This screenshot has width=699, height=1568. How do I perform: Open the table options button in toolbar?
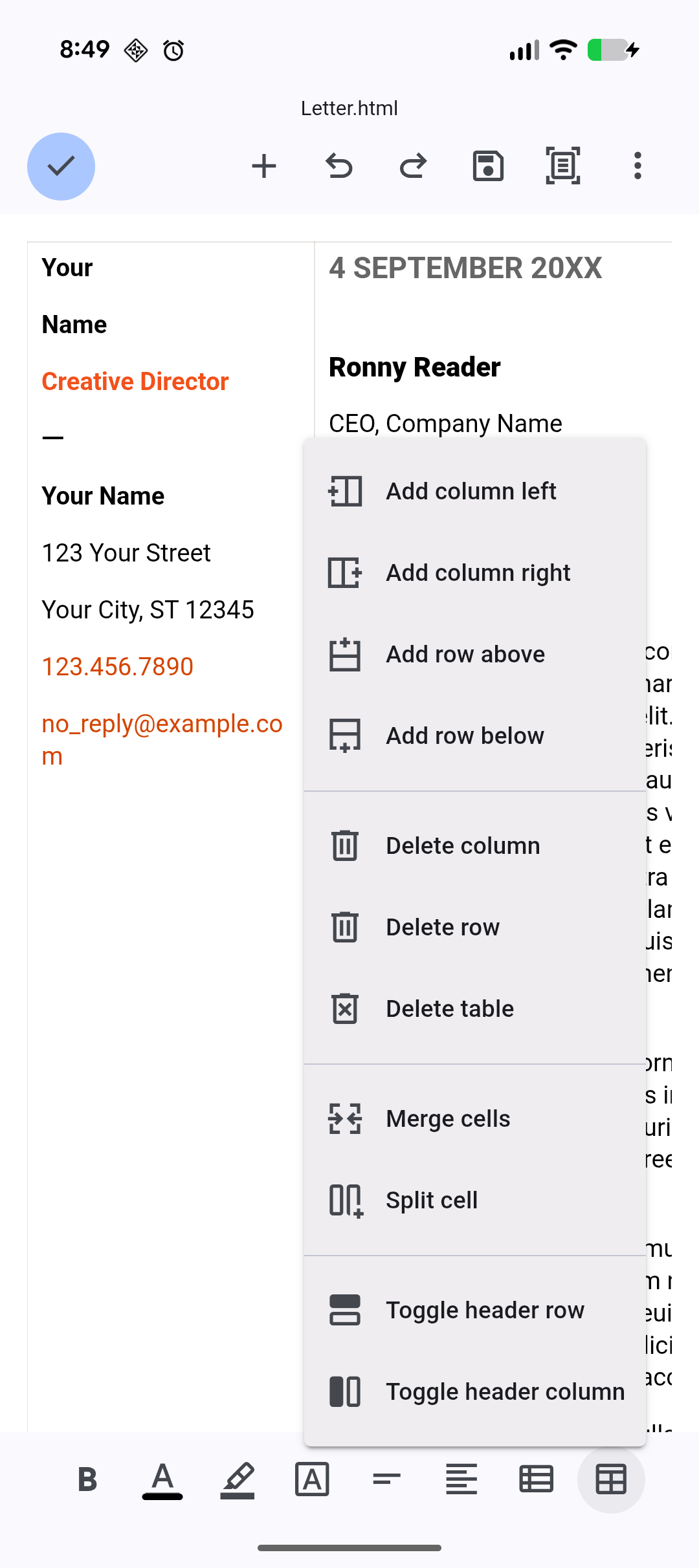[x=611, y=1479]
